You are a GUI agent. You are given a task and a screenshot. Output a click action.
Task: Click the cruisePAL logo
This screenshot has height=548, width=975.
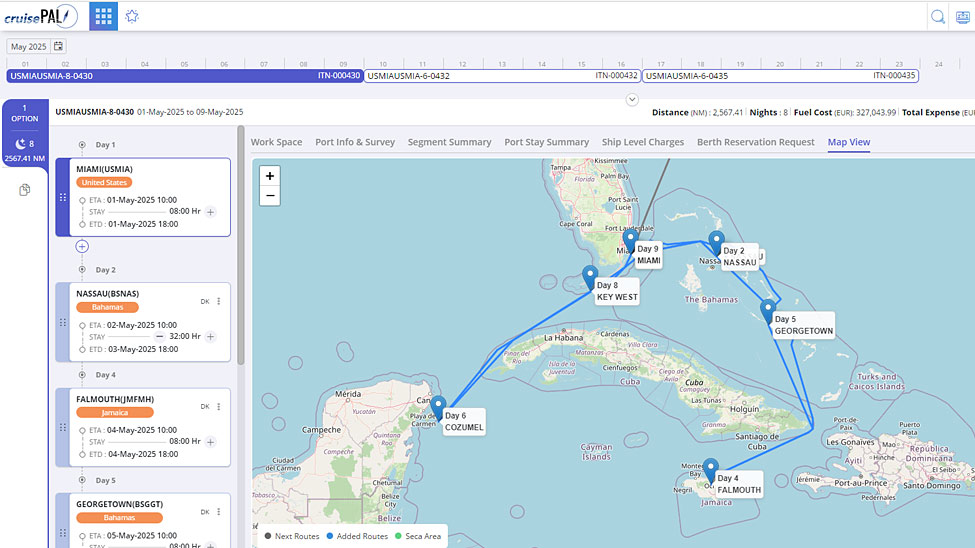(41, 16)
